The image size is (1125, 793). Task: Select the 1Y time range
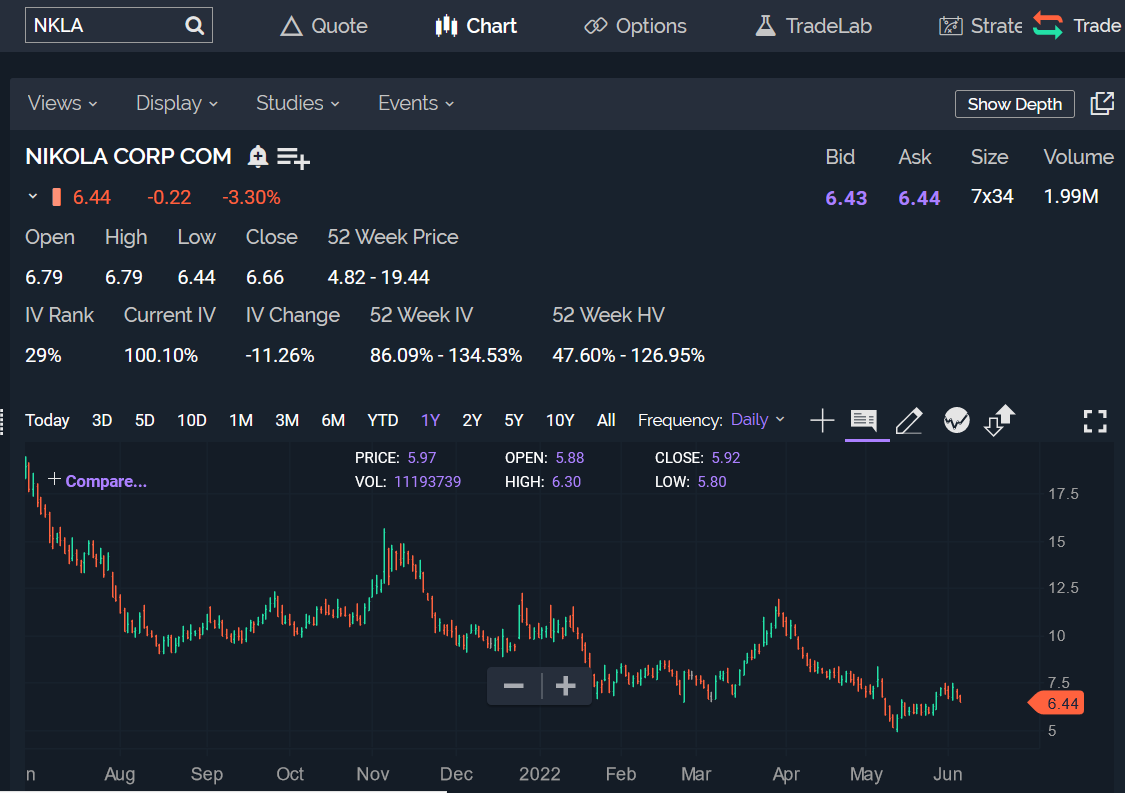pyautogui.click(x=430, y=420)
